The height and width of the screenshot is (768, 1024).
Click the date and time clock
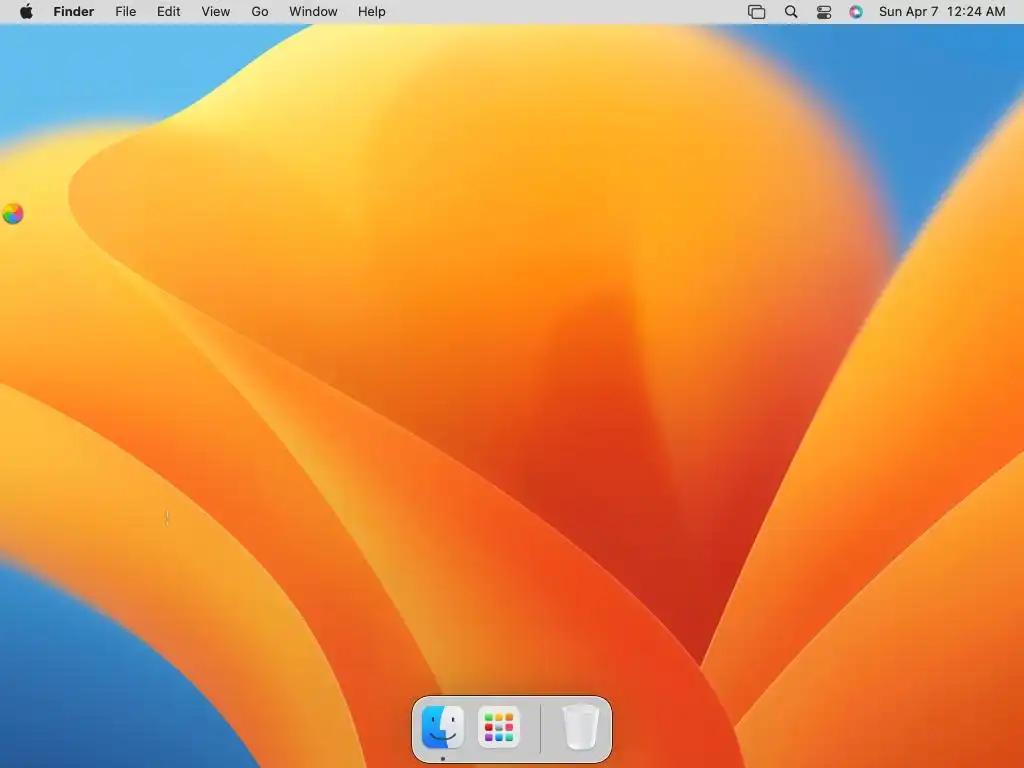click(x=942, y=12)
